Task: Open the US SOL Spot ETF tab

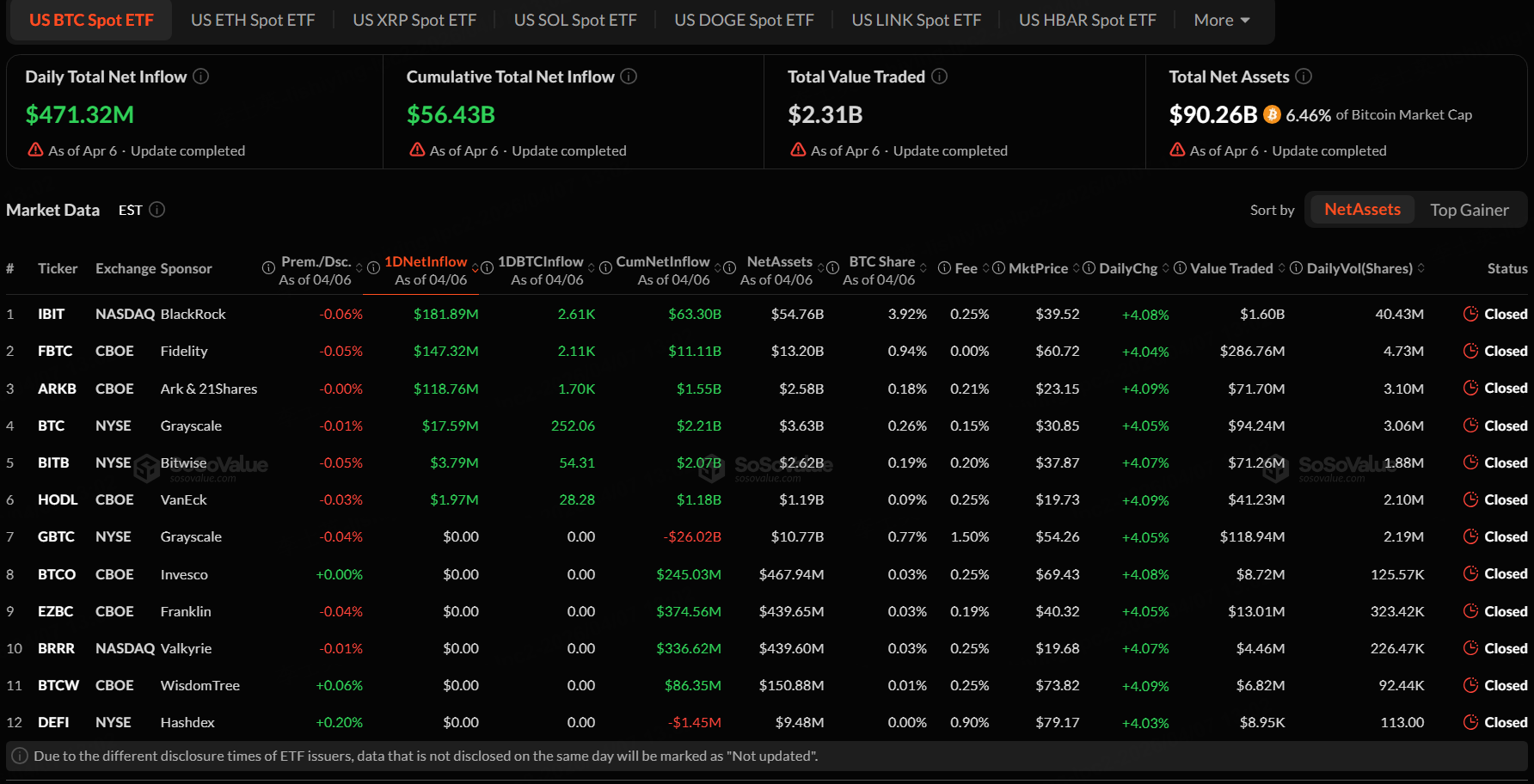Action: coord(574,20)
